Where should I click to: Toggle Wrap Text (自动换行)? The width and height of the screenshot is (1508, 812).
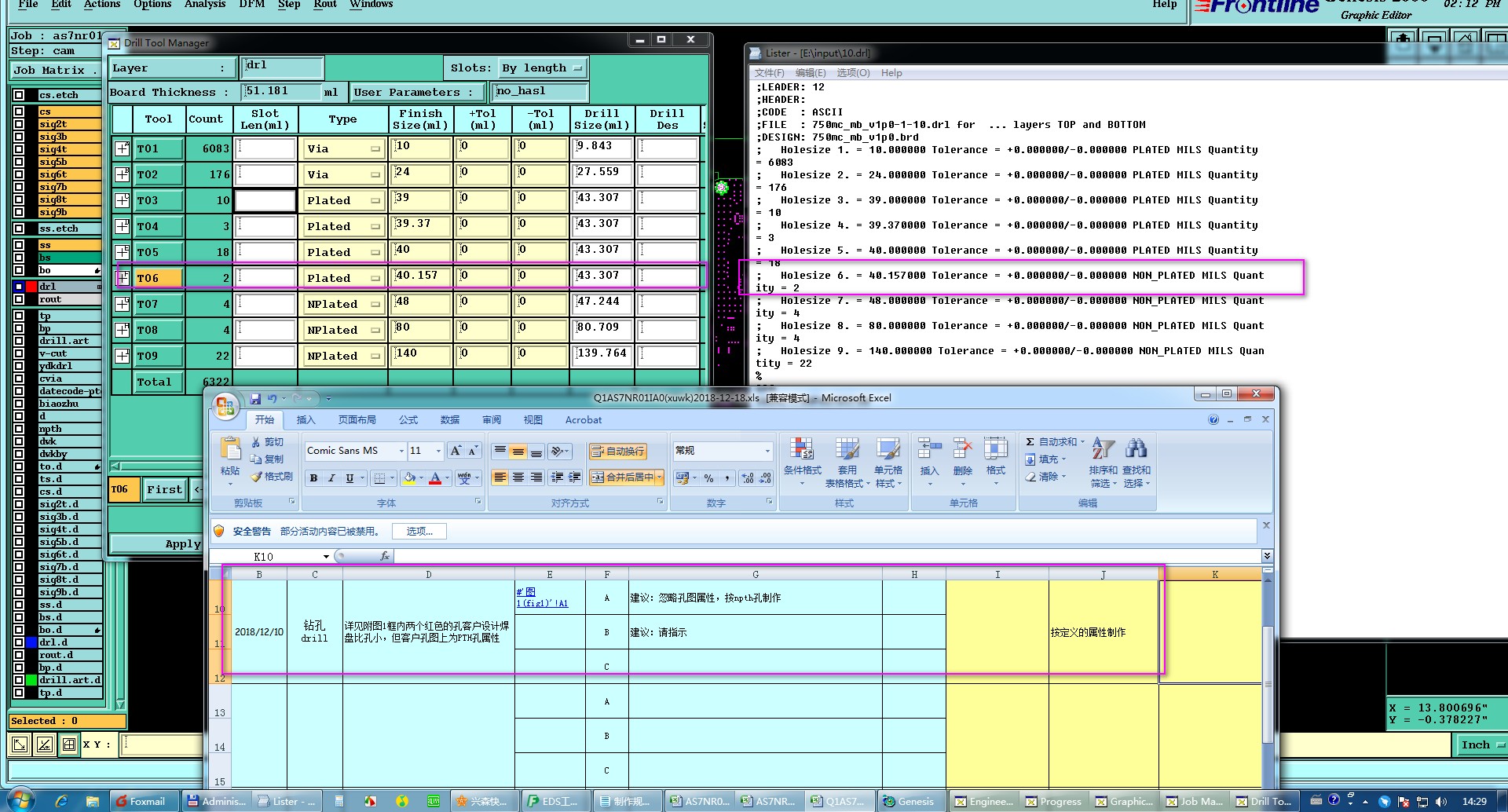point(617,451)
